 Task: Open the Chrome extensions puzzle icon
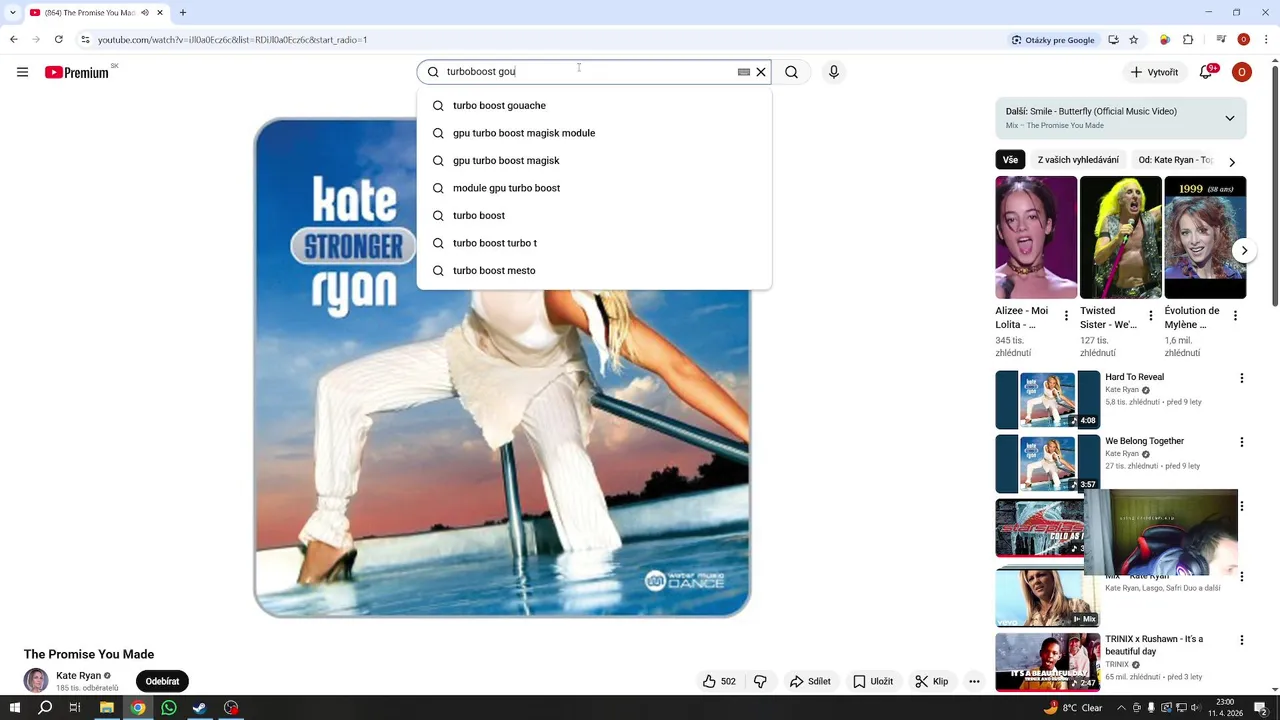coord(1188,40)
